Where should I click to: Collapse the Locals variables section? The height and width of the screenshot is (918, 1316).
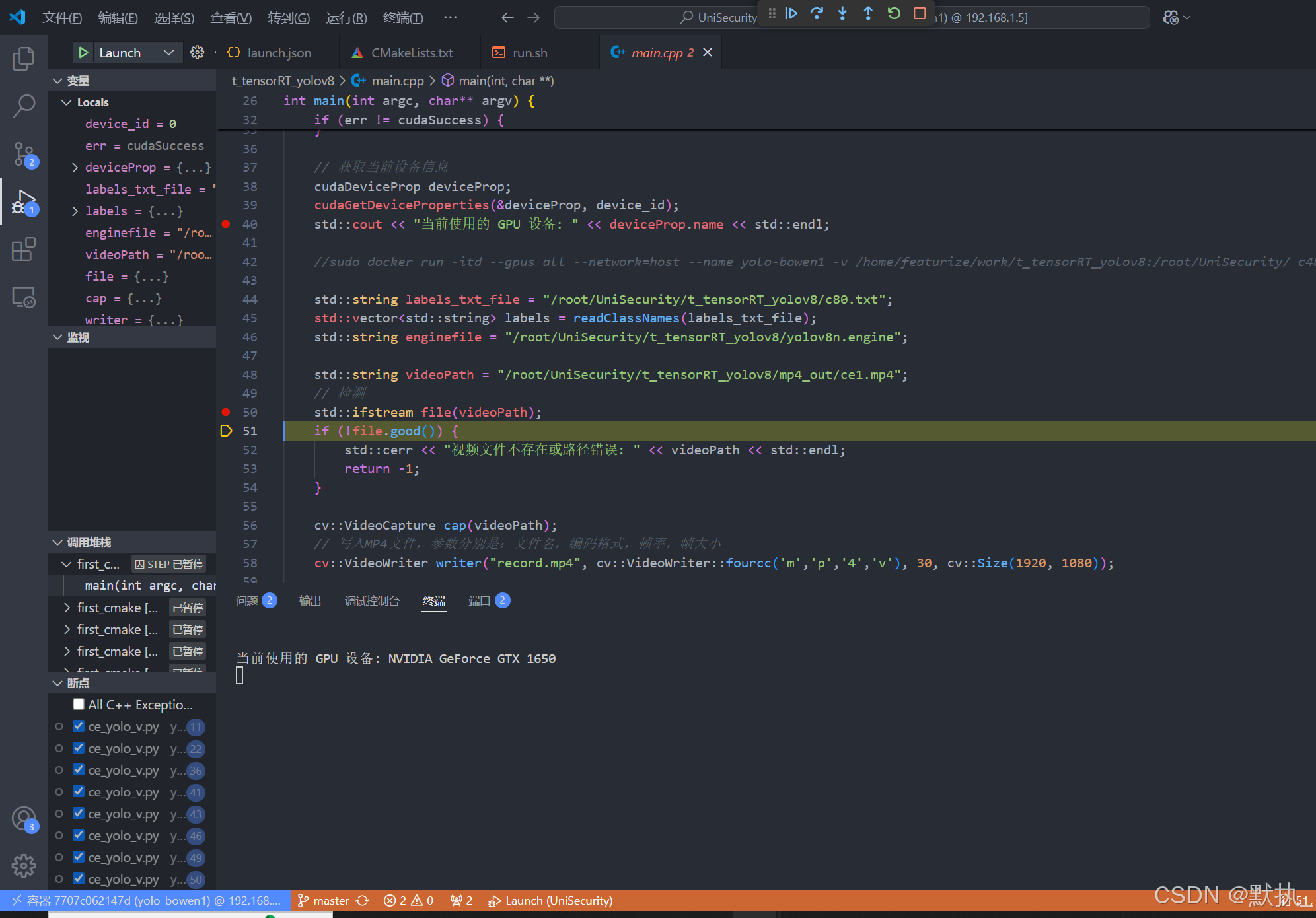[x=65, y=102]
